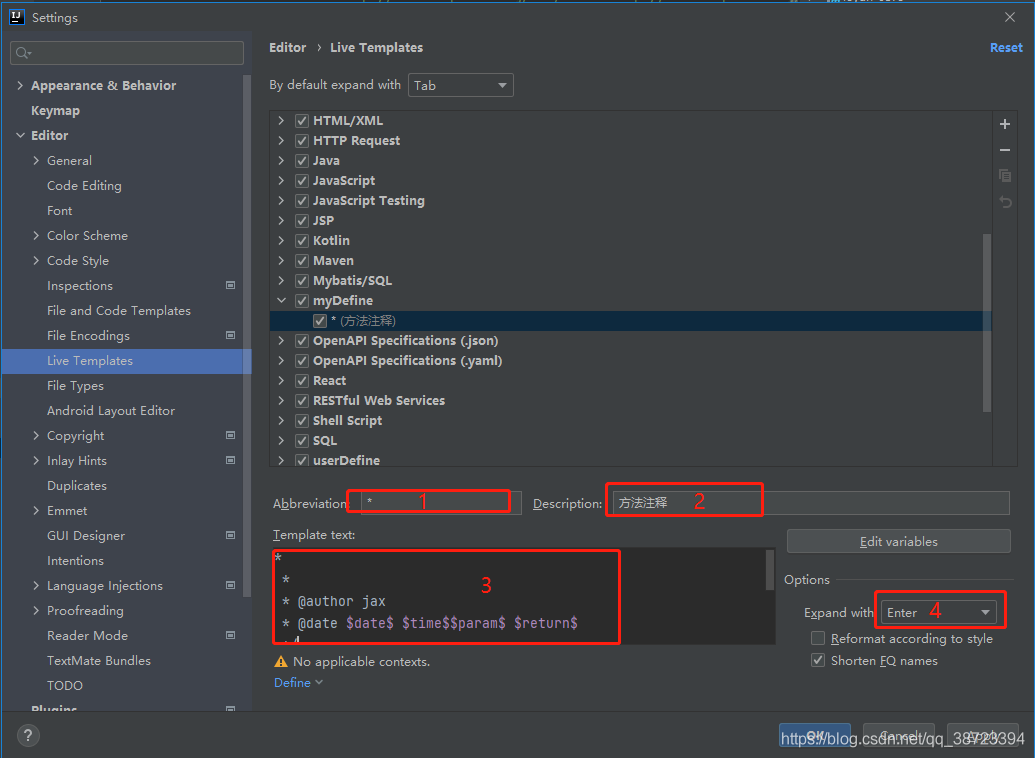Open the Android Layout Editor page
The width and height of the screenshot is (1035, 758).
point(111,411)
